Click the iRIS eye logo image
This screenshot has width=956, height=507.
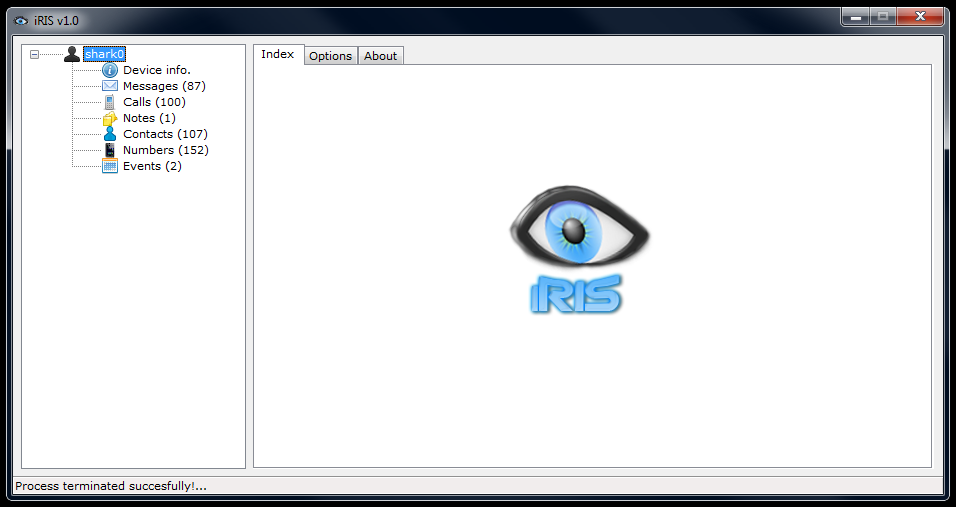click(579, 250)
